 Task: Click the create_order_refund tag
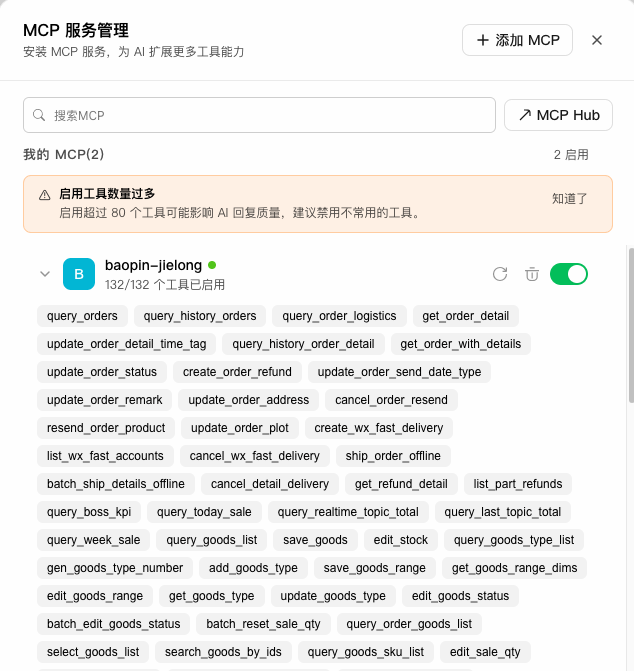237,372
